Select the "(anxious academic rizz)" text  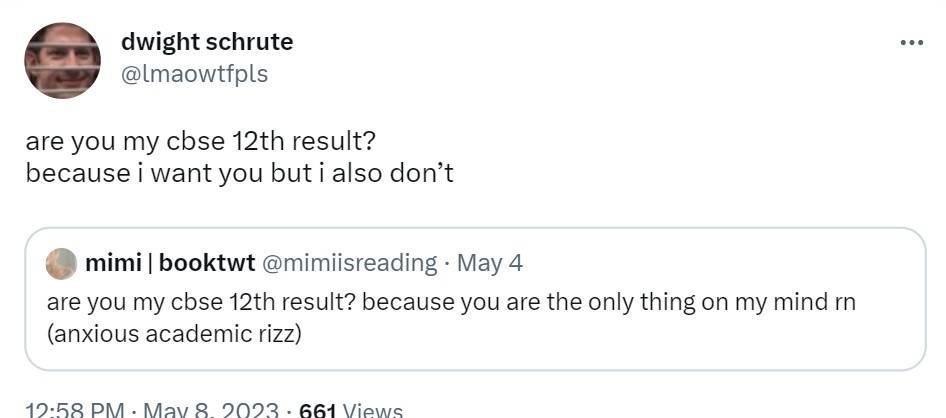[174, 333]
